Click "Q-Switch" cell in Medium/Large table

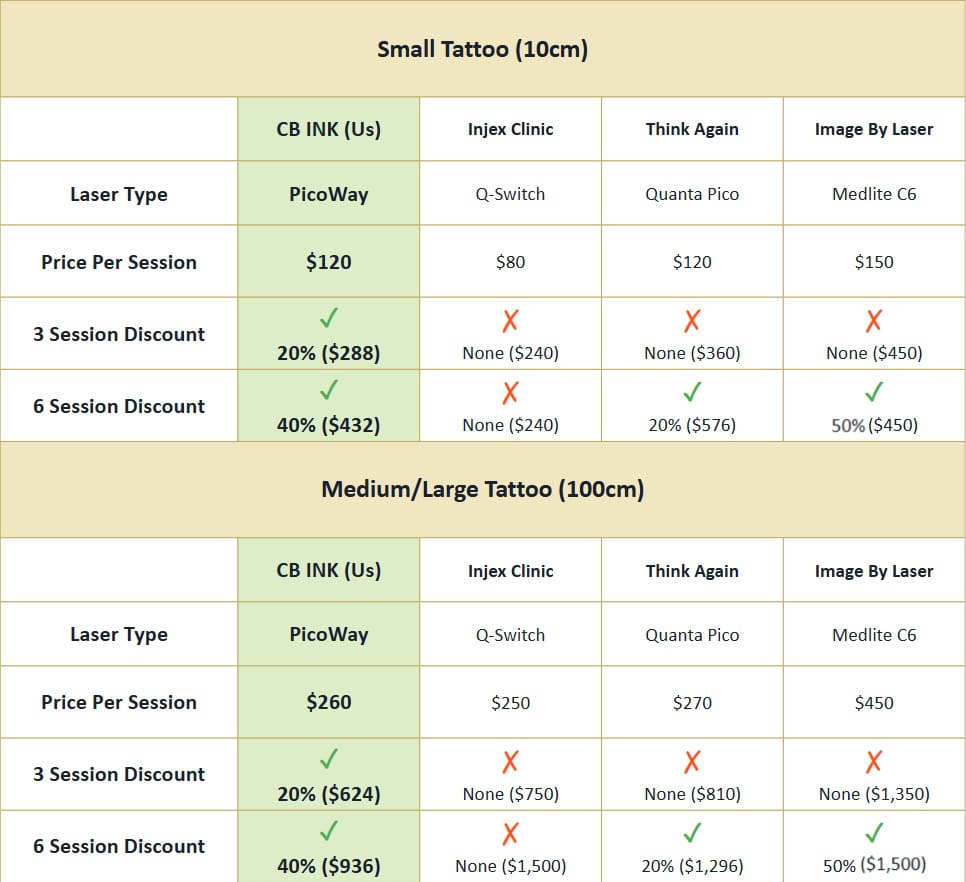[x=511, y=635]
